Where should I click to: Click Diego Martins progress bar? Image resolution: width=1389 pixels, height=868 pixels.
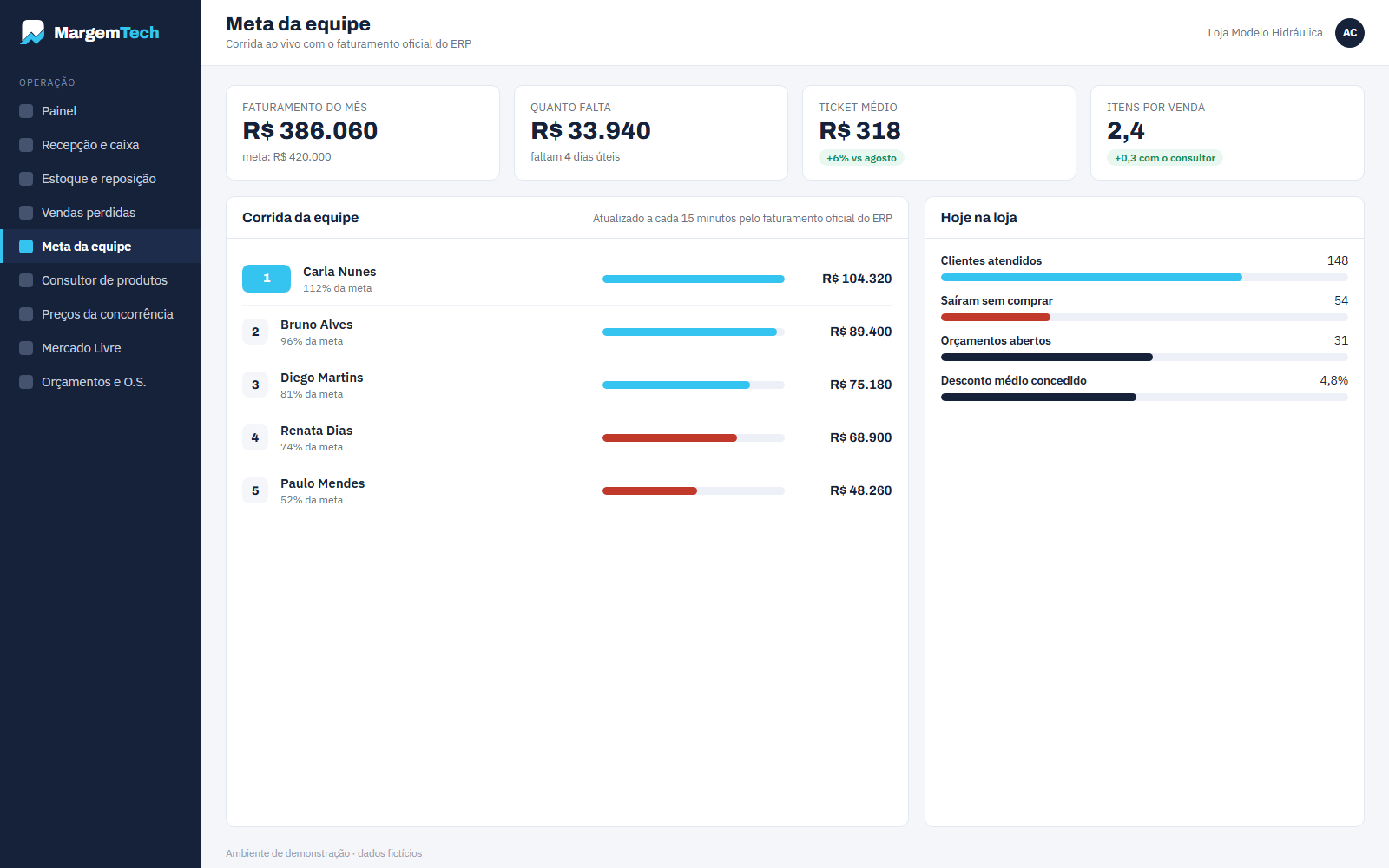(x=694, y=385)
